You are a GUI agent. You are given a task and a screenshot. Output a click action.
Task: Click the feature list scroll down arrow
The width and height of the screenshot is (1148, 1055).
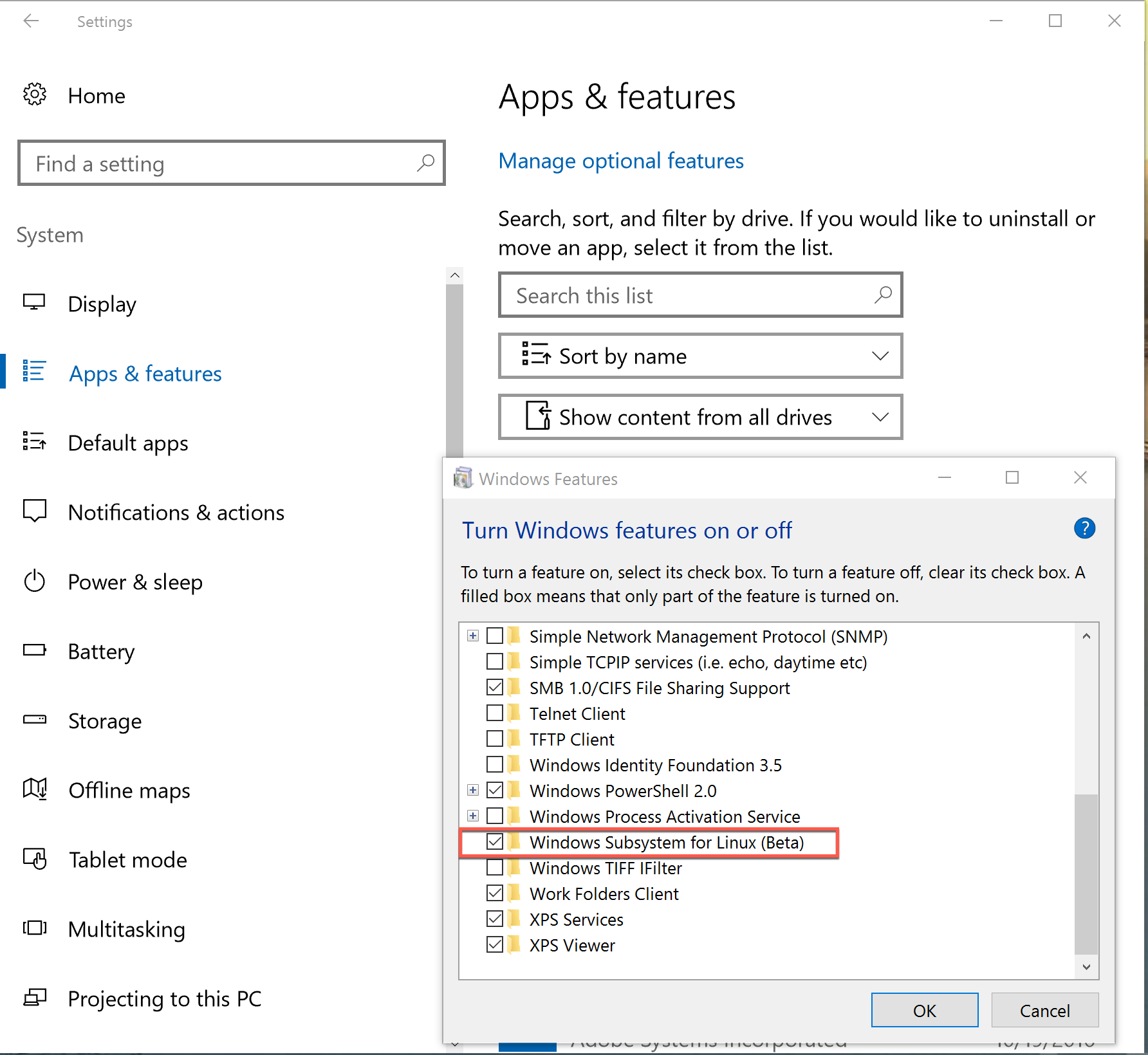click(1086, 967)
